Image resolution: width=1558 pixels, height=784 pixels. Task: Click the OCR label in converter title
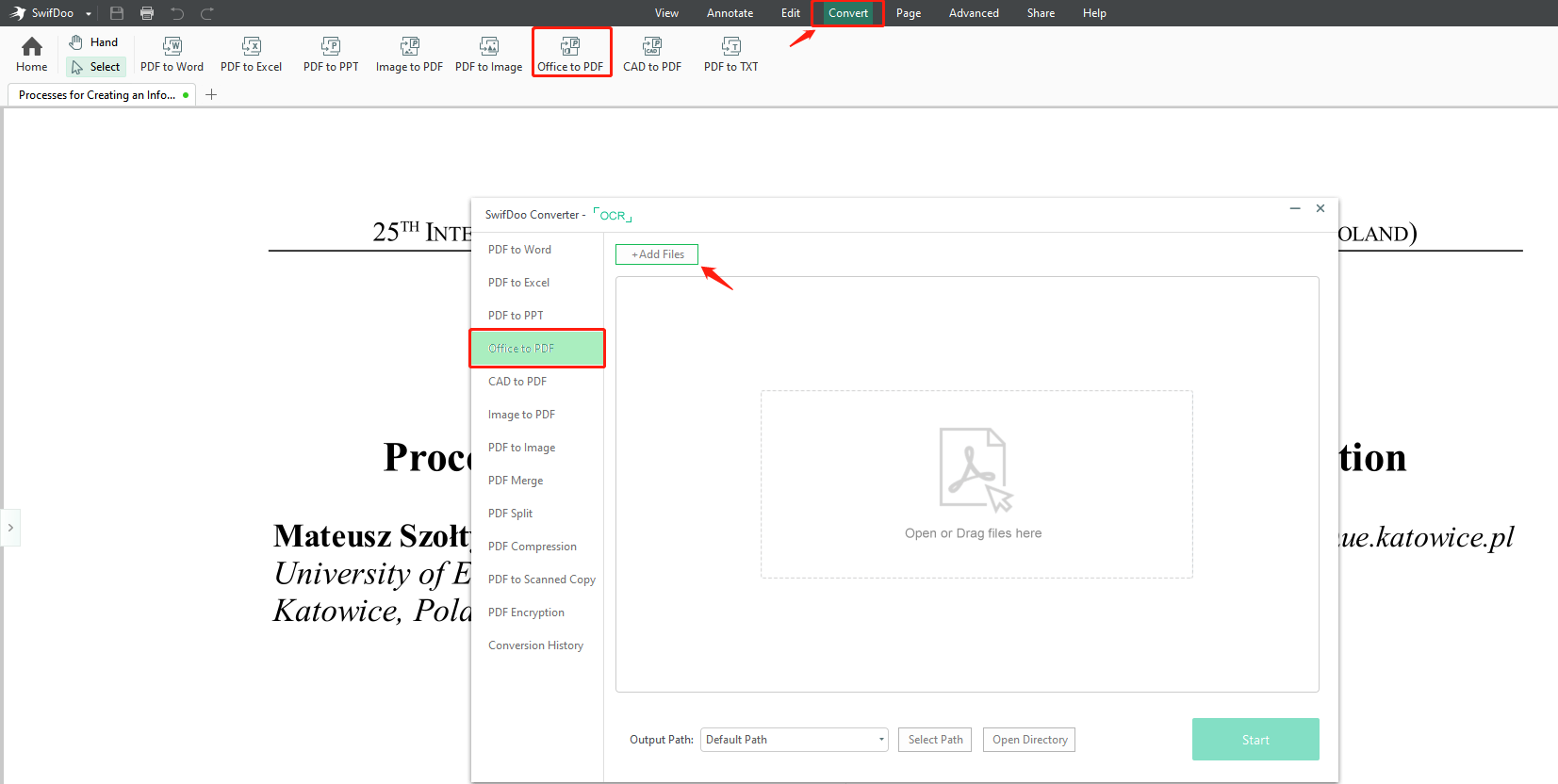coord(613,216)
